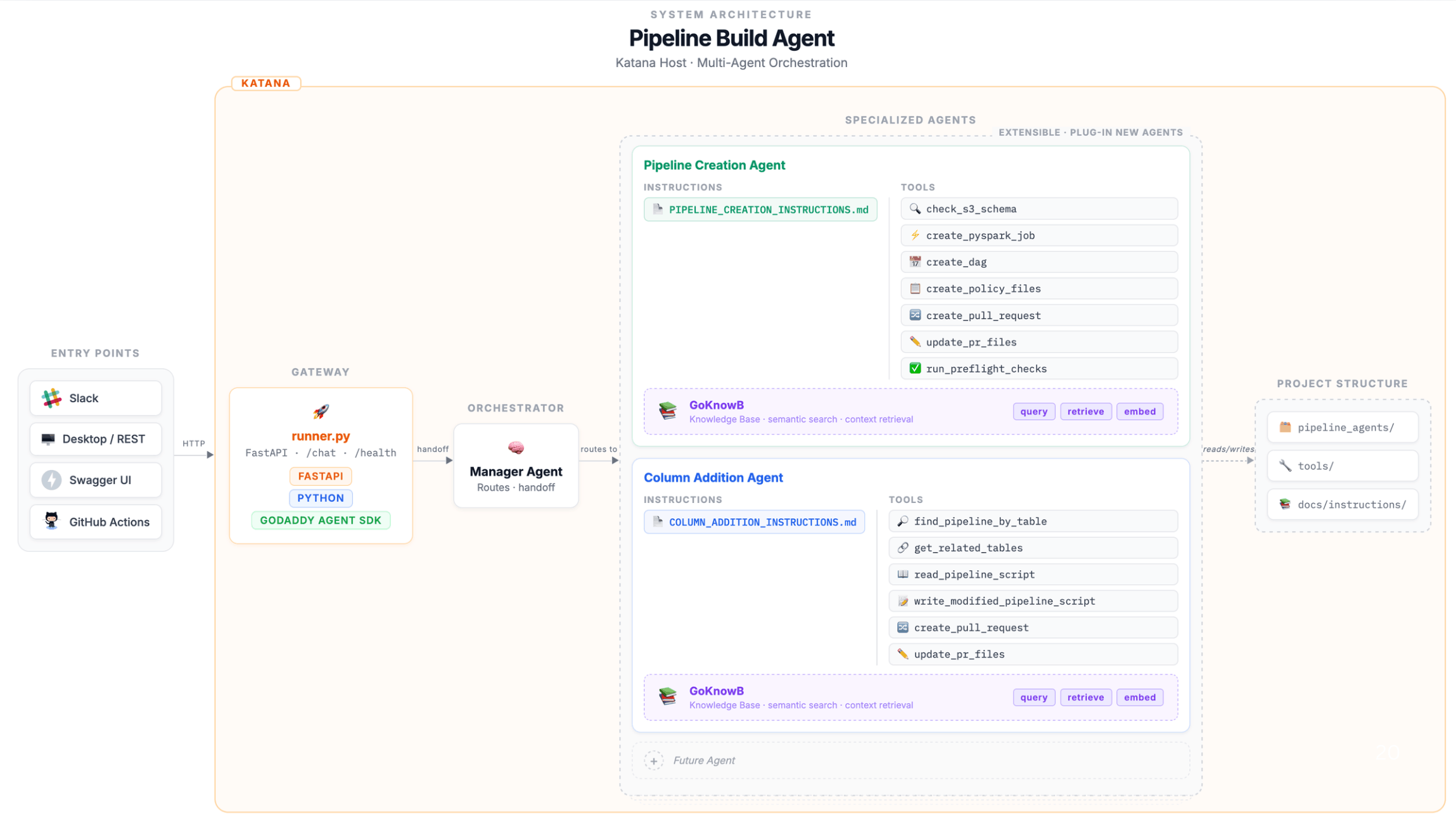Screen dimensions: 1456x821
Task: Click the calendar icon next to create_dag
Action: 915,262
